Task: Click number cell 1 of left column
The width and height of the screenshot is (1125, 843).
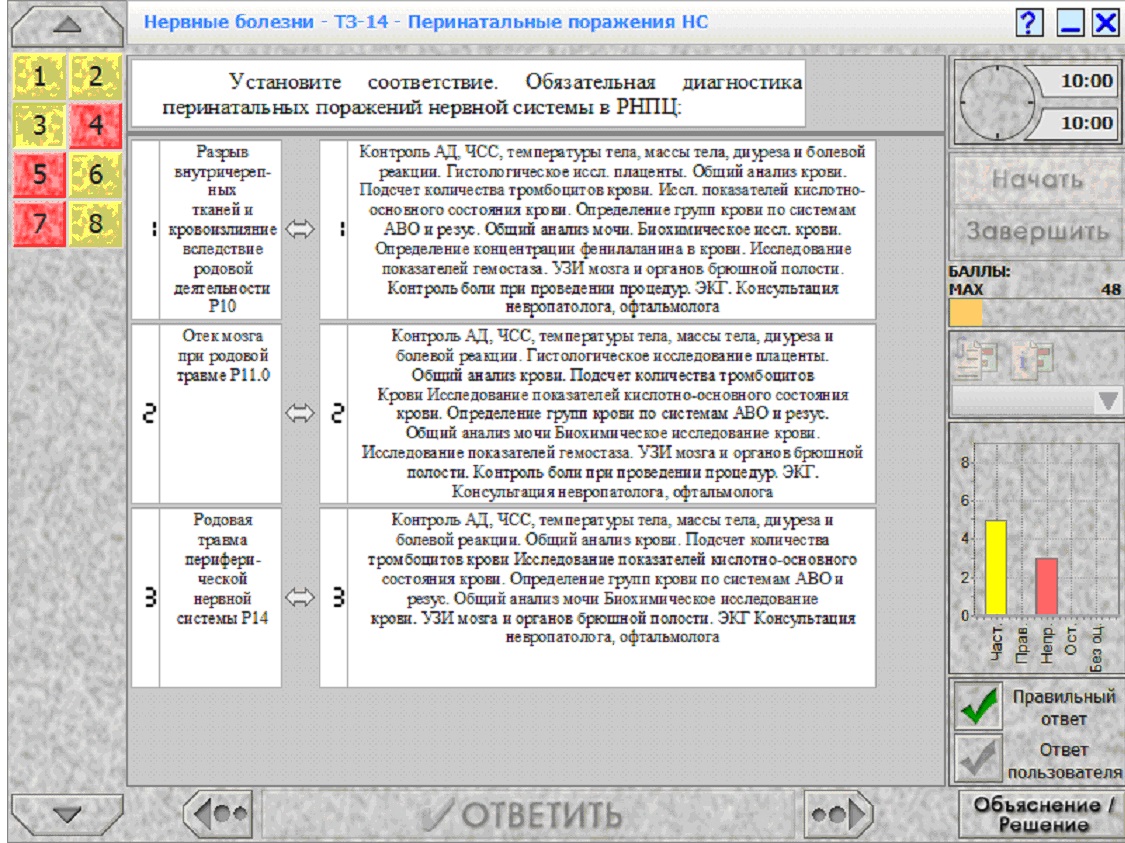Action: (146, 230)
